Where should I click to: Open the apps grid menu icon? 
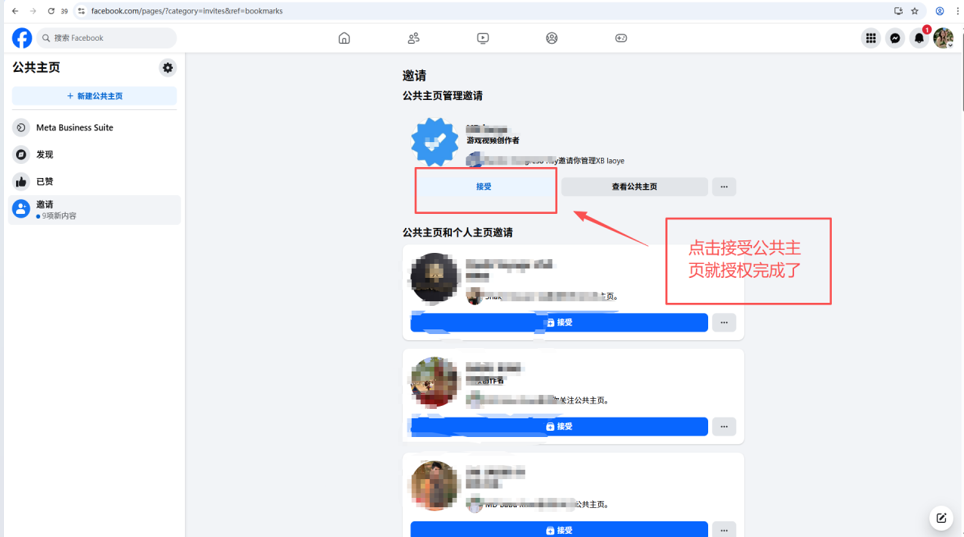(871, 38)
